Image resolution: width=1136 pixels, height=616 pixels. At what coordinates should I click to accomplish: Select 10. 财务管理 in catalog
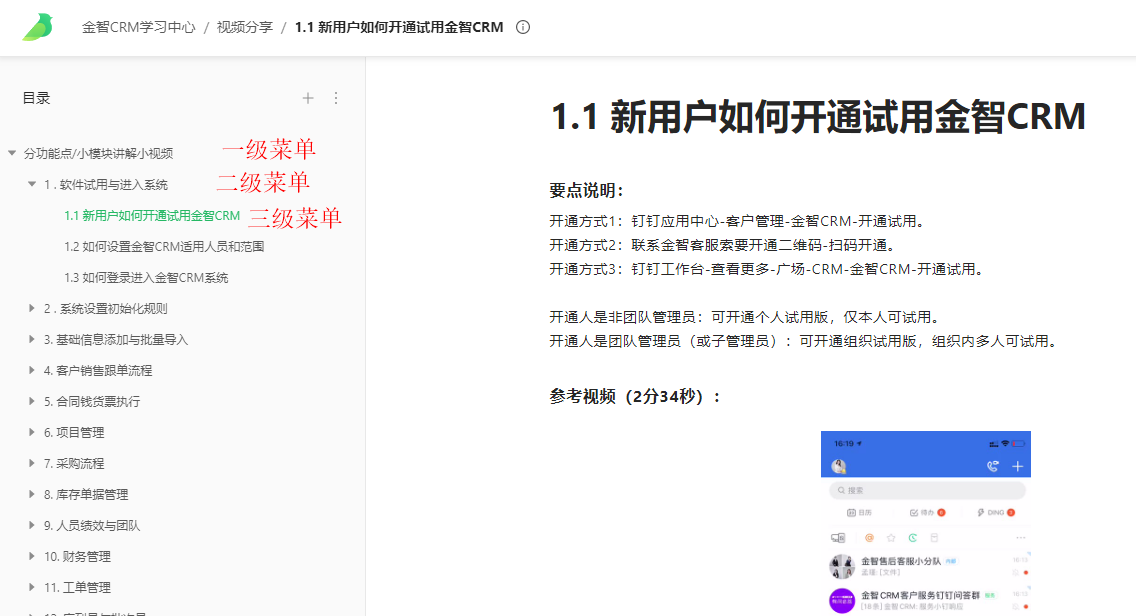point(78,557)
